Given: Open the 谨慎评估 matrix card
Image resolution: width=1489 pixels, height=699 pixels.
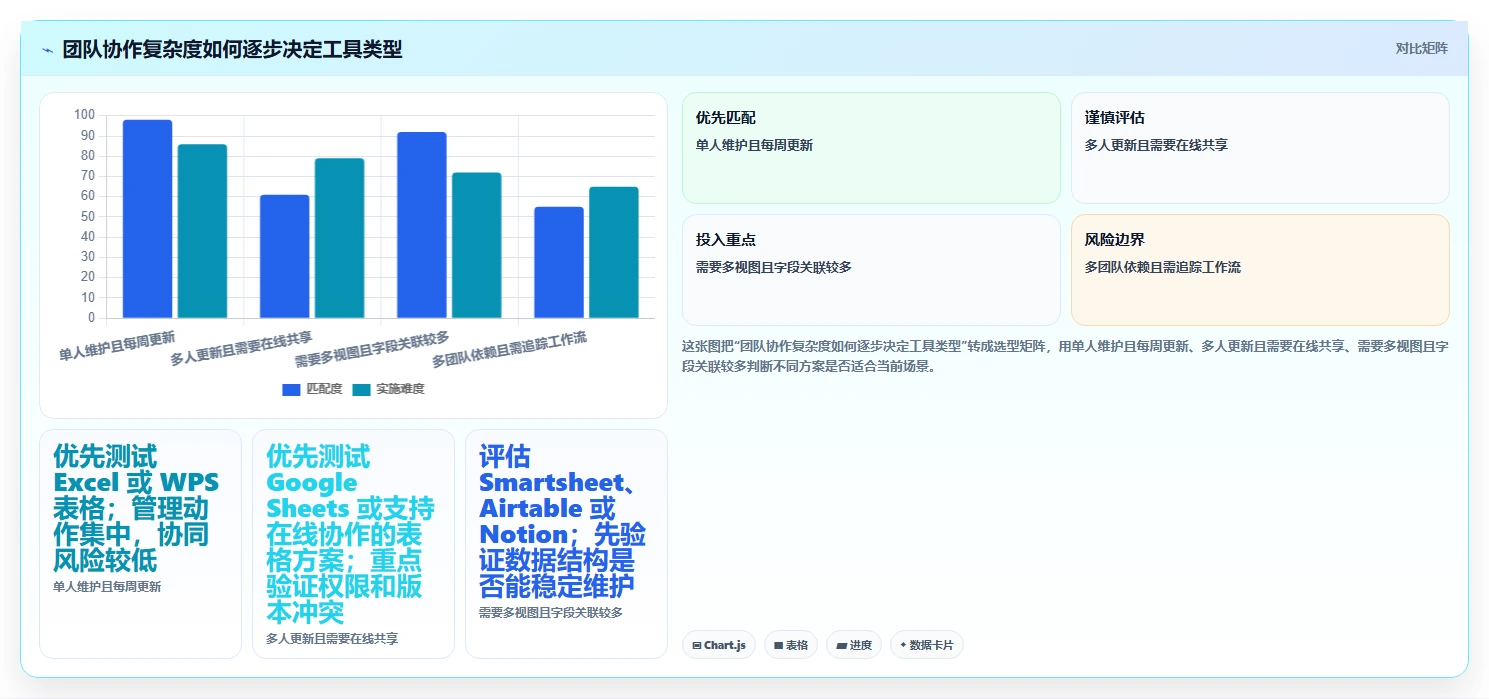Looking at the screenshot, I should tap(1260, 148).
